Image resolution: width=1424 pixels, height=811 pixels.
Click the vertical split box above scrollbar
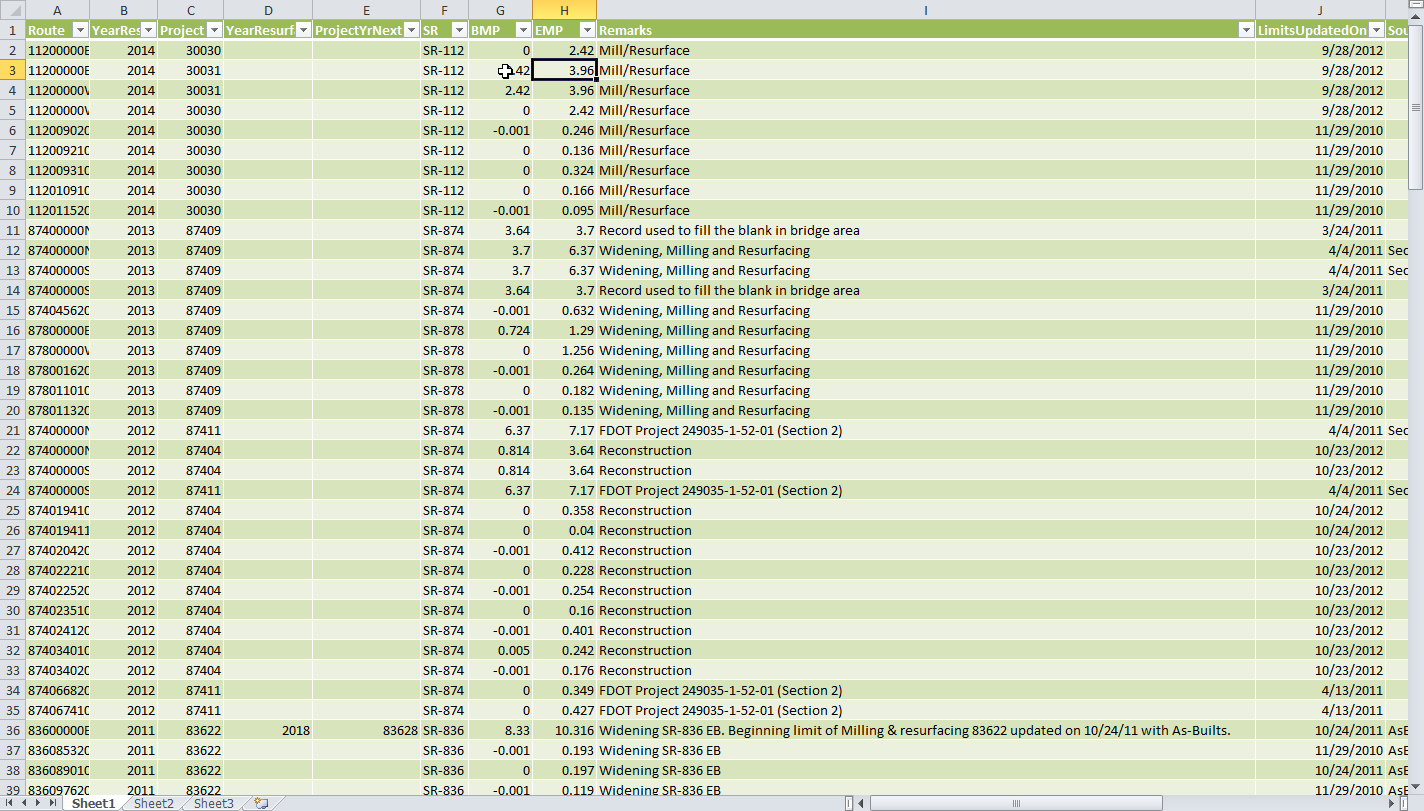click(1416, 3)
